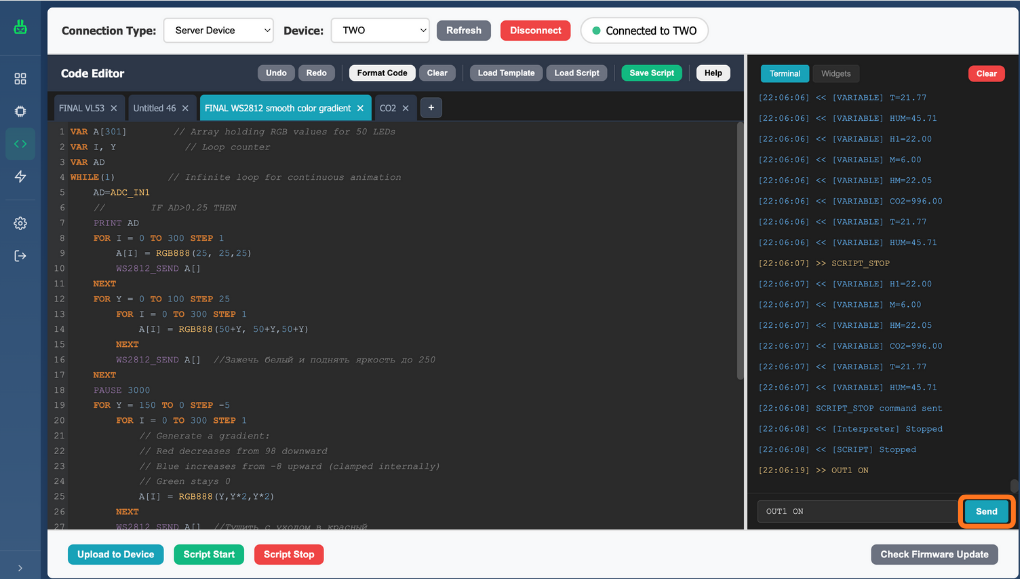Add a new editor tab with plus
The height and width of the screenshot is (579, 1020).
[x=430, y=108]
